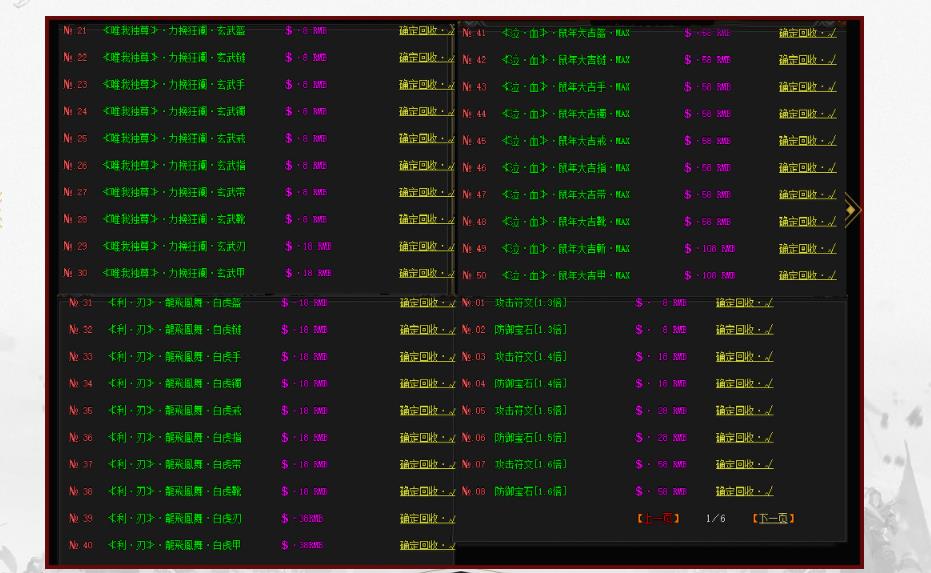This screenshot has height=573, width=931.
Task: Click 确定回收 for 防御宝石[1.6倍] No.08
Action: coord(744,491)
